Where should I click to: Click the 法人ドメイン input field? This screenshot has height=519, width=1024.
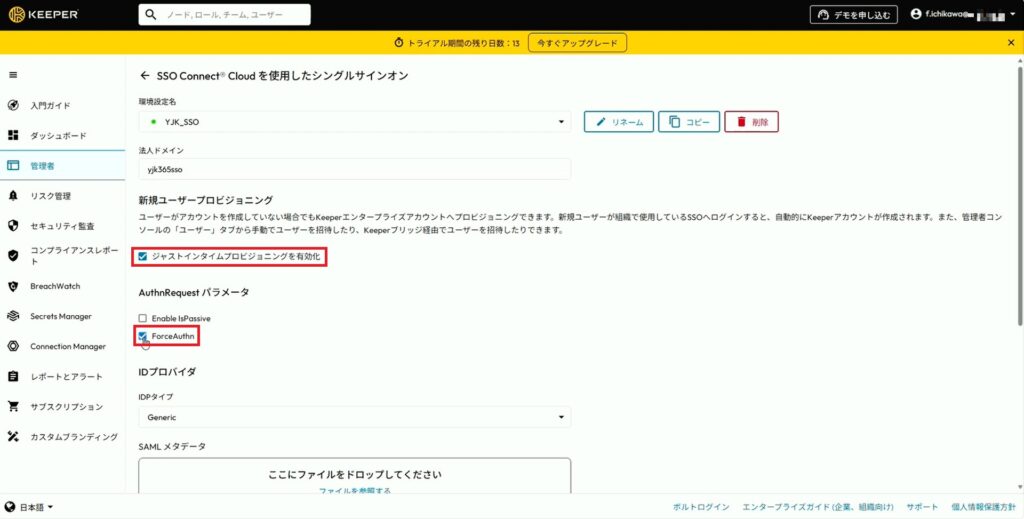[x=355, y=169]
